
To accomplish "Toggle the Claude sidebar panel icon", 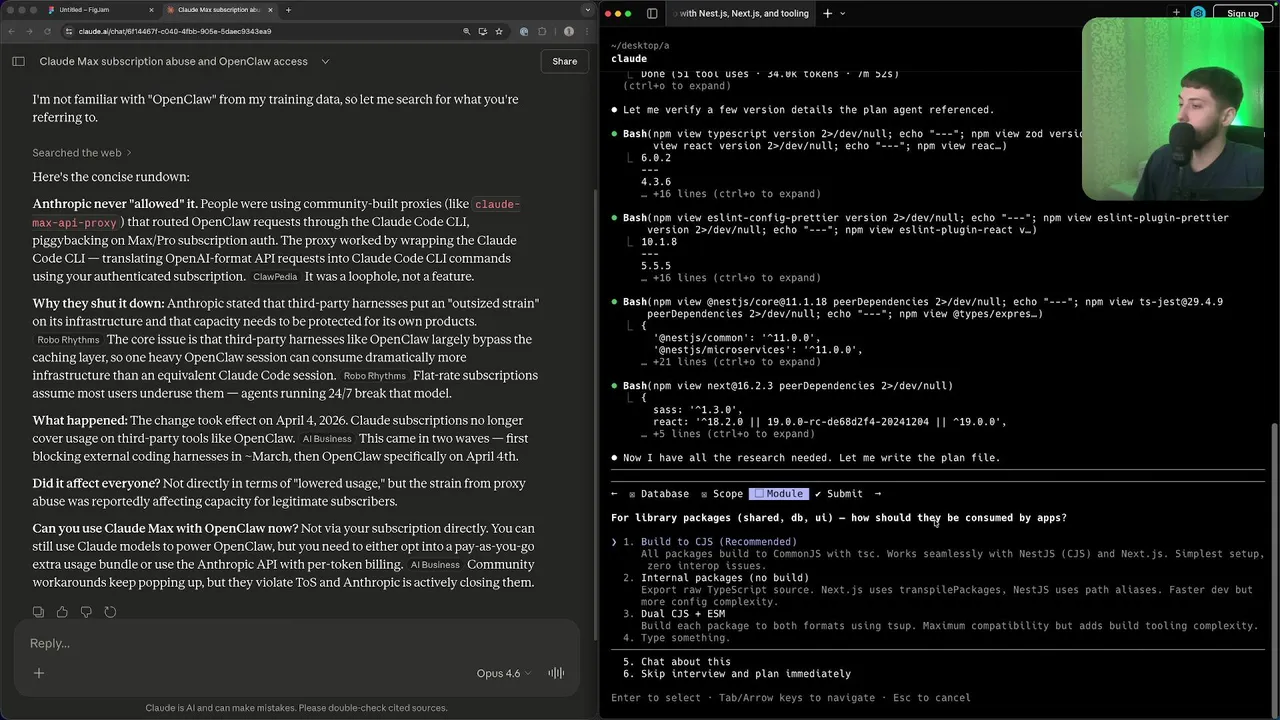I will (x=18, y=61).
